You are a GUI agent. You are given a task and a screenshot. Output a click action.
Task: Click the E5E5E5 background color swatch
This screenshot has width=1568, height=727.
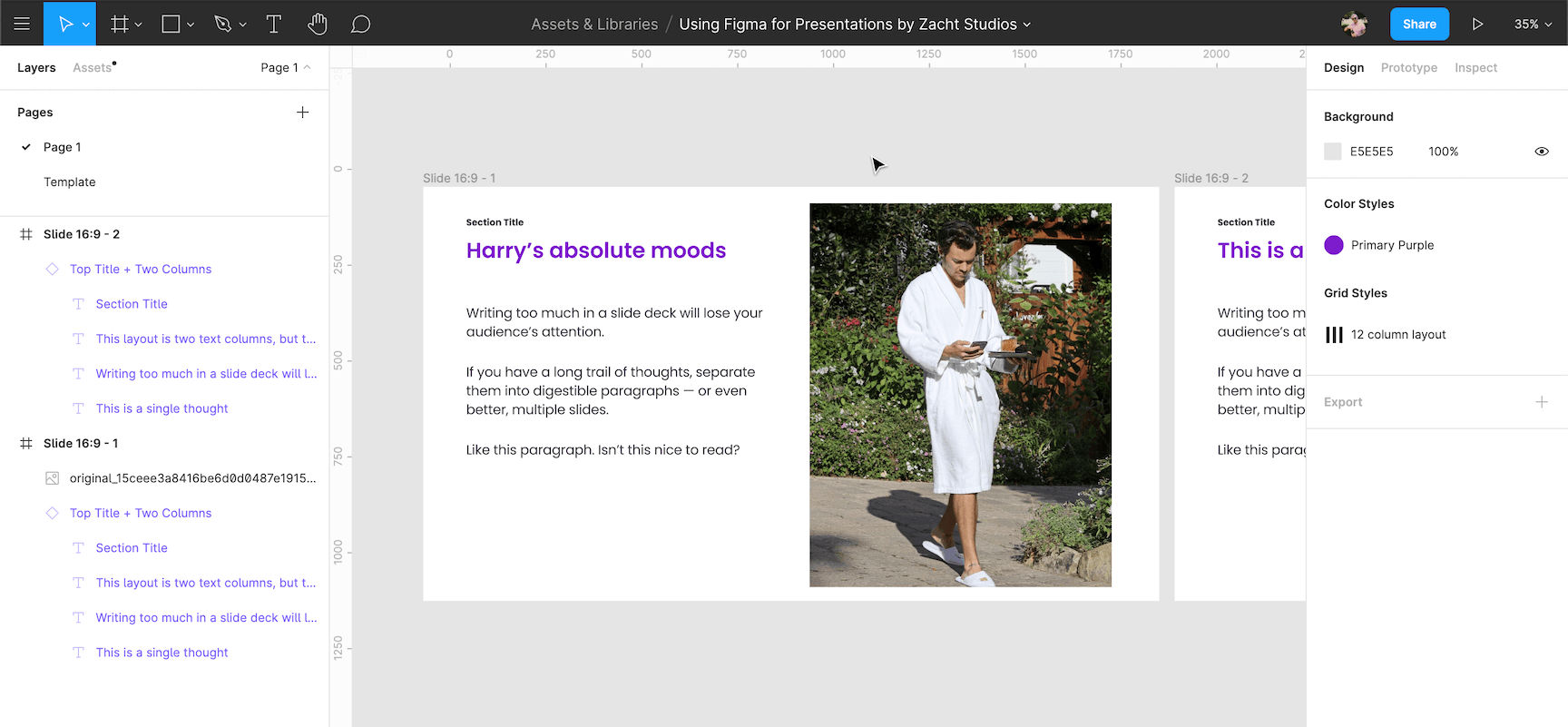point(1333,152)
